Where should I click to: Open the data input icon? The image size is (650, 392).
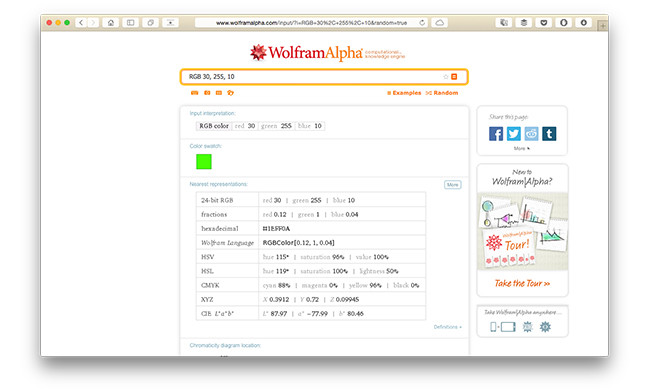pos(219,93)
